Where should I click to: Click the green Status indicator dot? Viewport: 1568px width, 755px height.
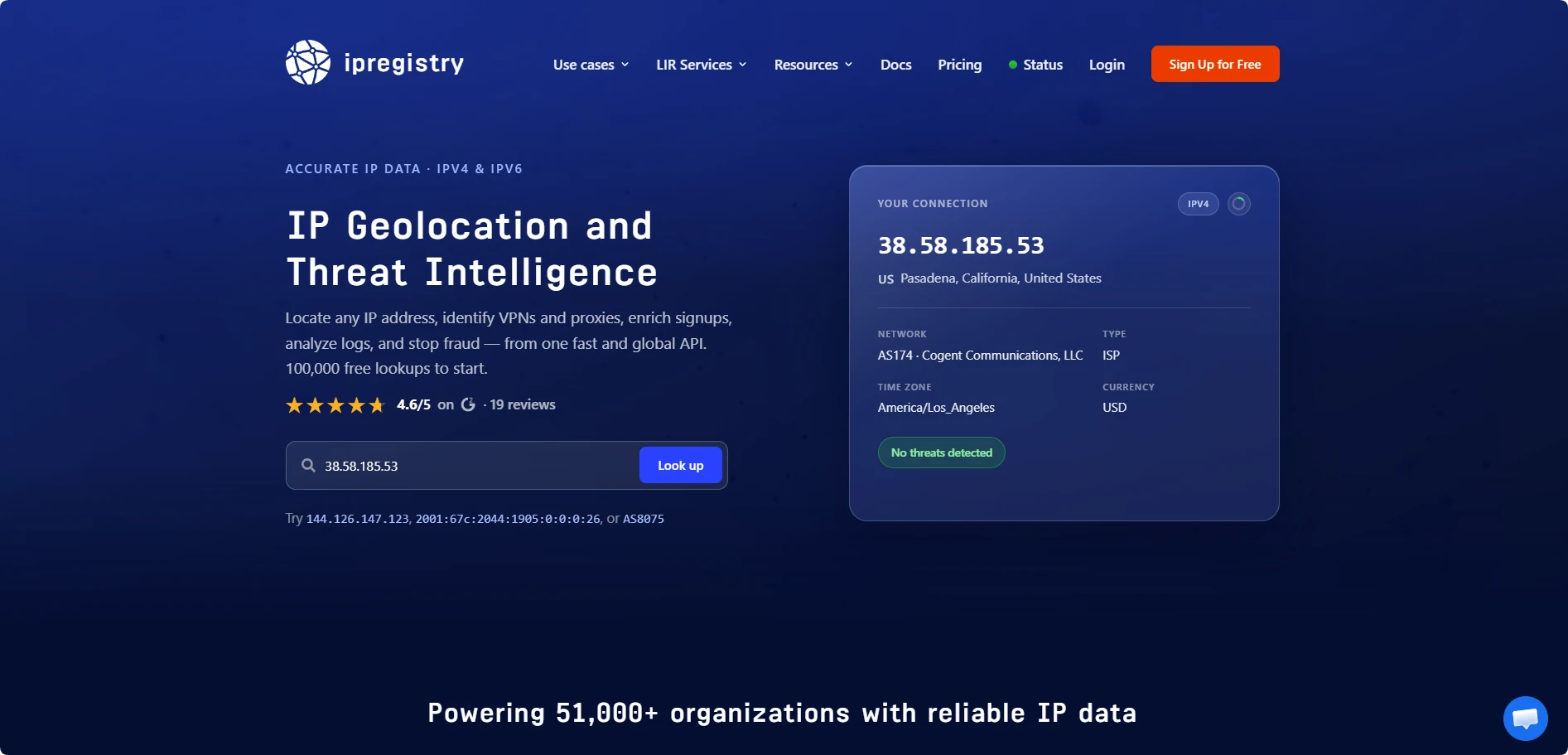point(1012,65)
